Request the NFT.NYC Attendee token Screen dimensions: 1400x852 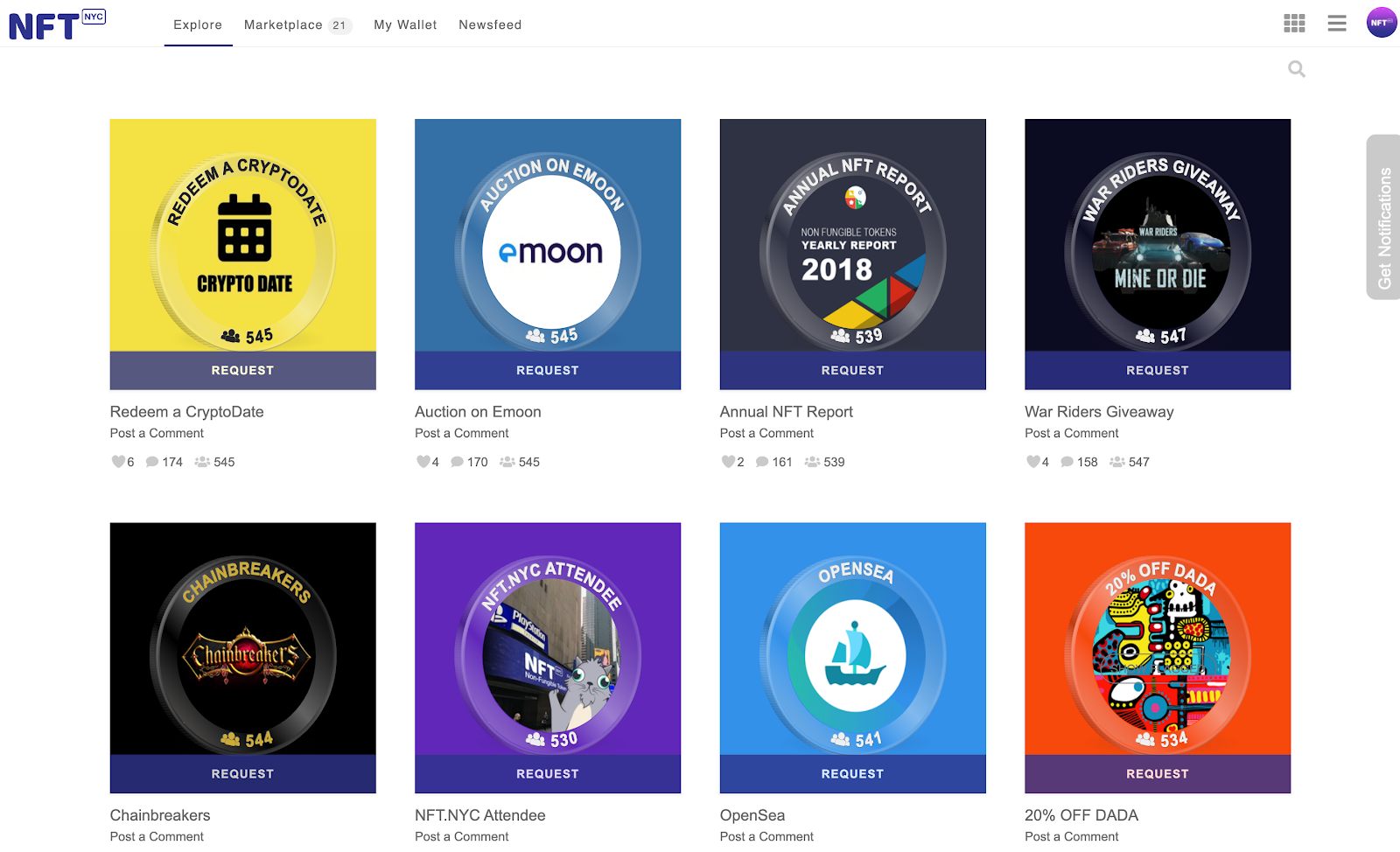[x=548, y=774]
